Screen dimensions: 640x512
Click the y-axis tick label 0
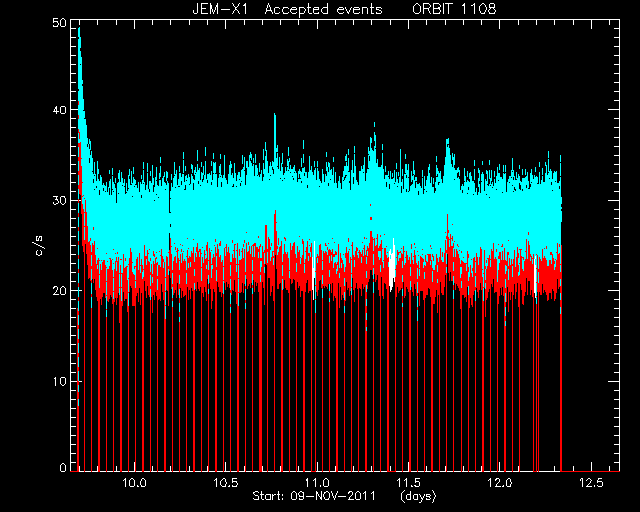(x=63, y=467)
